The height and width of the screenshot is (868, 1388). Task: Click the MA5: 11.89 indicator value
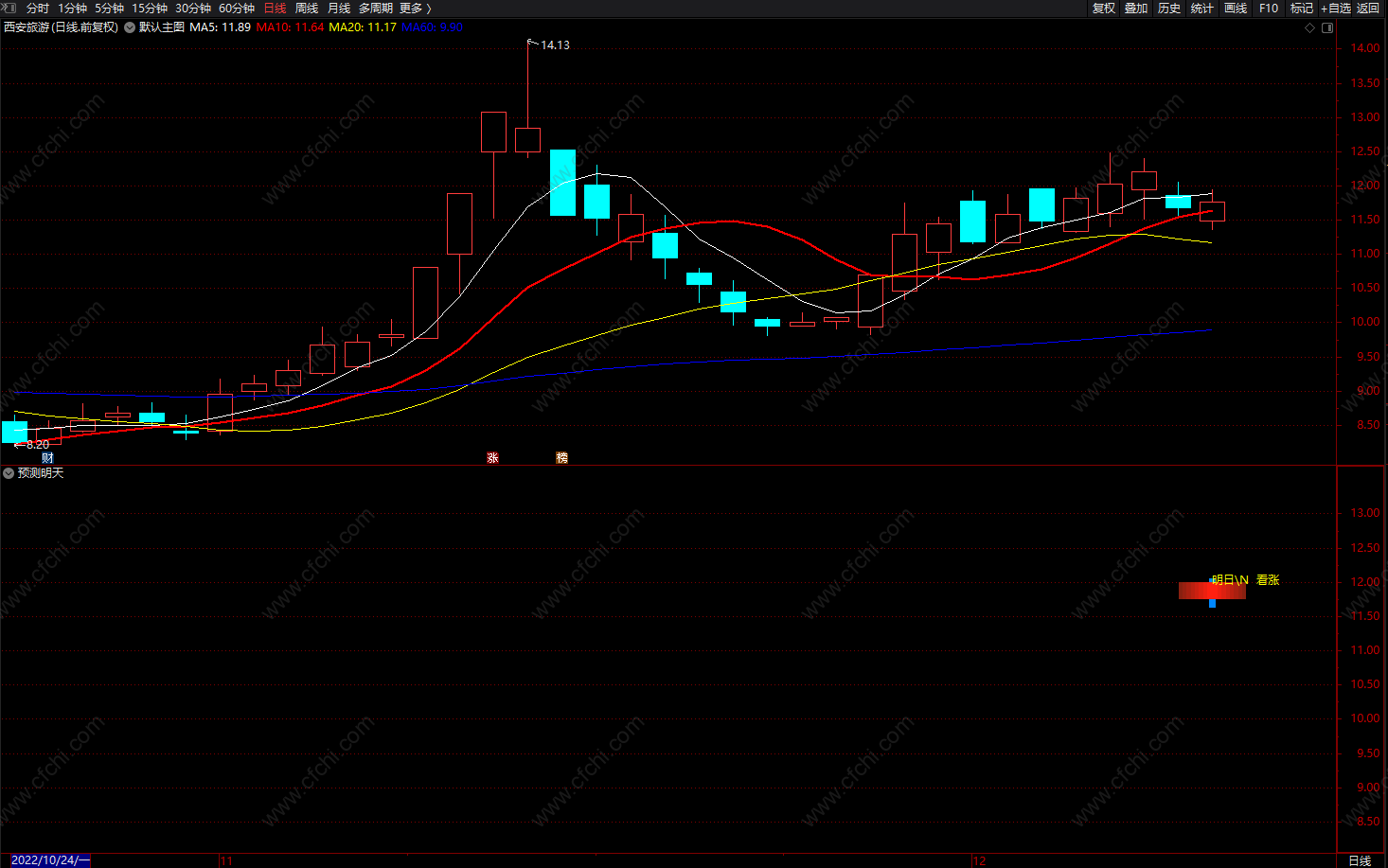click(220, 27)
